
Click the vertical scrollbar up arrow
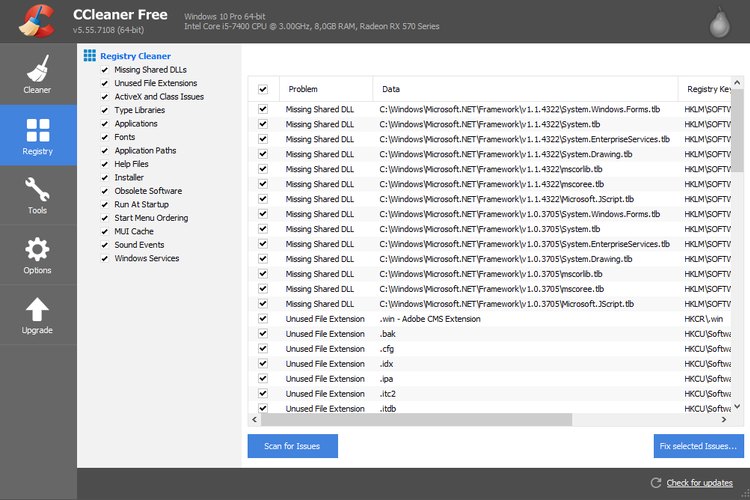(738, 83)
